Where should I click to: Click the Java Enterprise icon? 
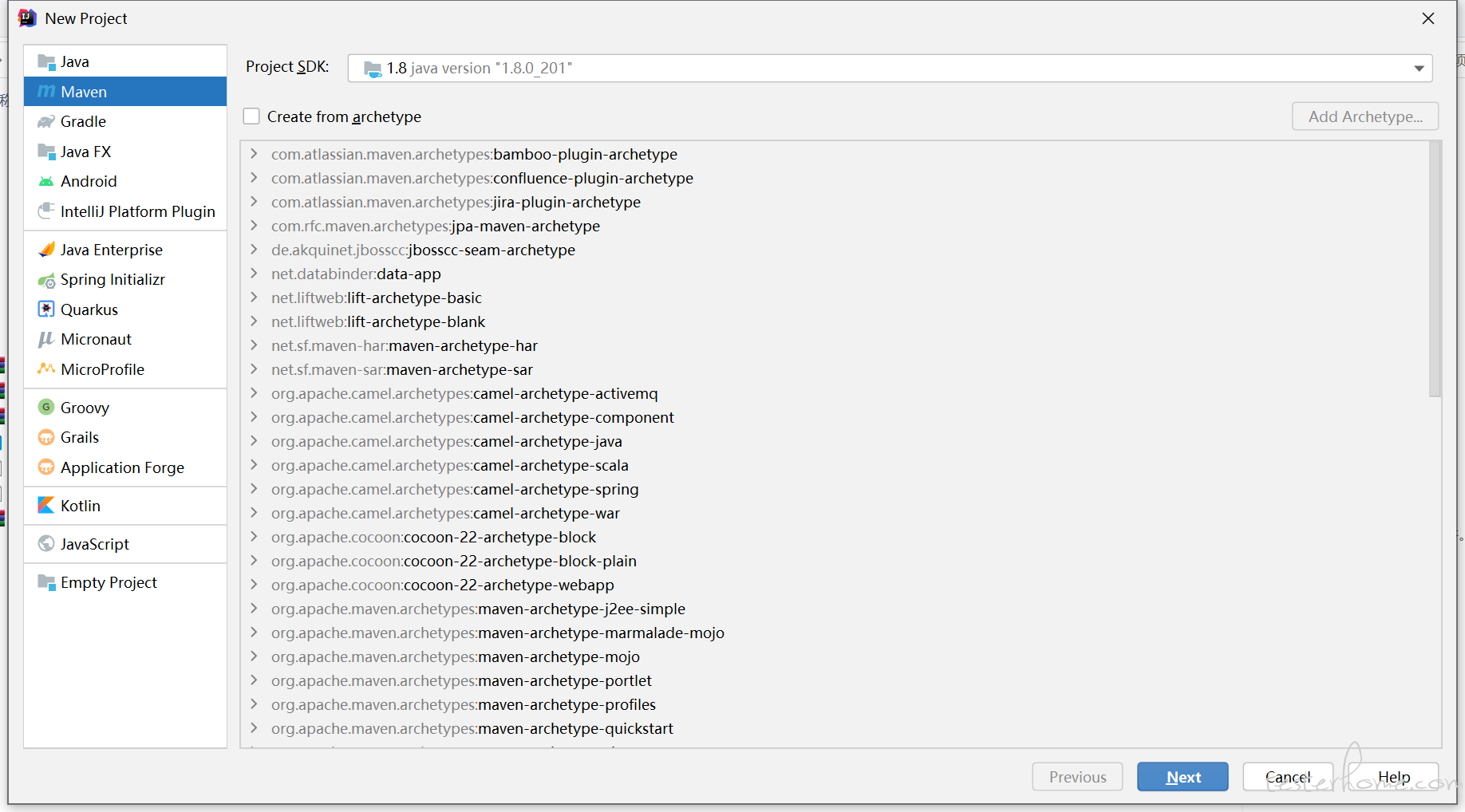pos(46,250)
